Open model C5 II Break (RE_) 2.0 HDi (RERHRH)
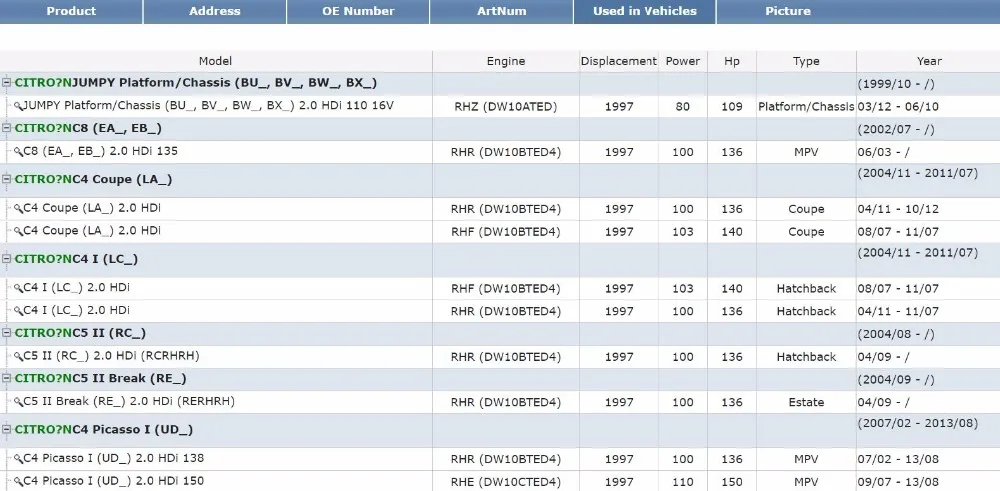 tap(129, 401)
